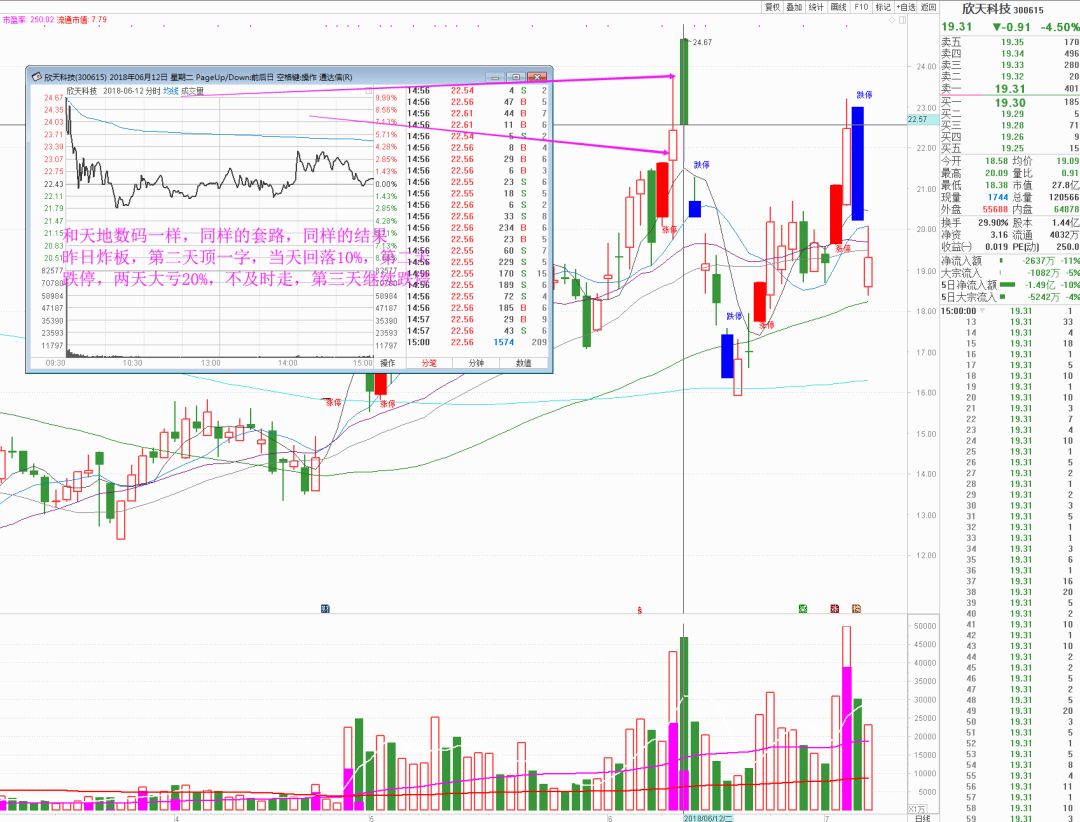Add stock via +自选 button
The height and width of the screenshot is (822, 1080).
coord(906,7)
